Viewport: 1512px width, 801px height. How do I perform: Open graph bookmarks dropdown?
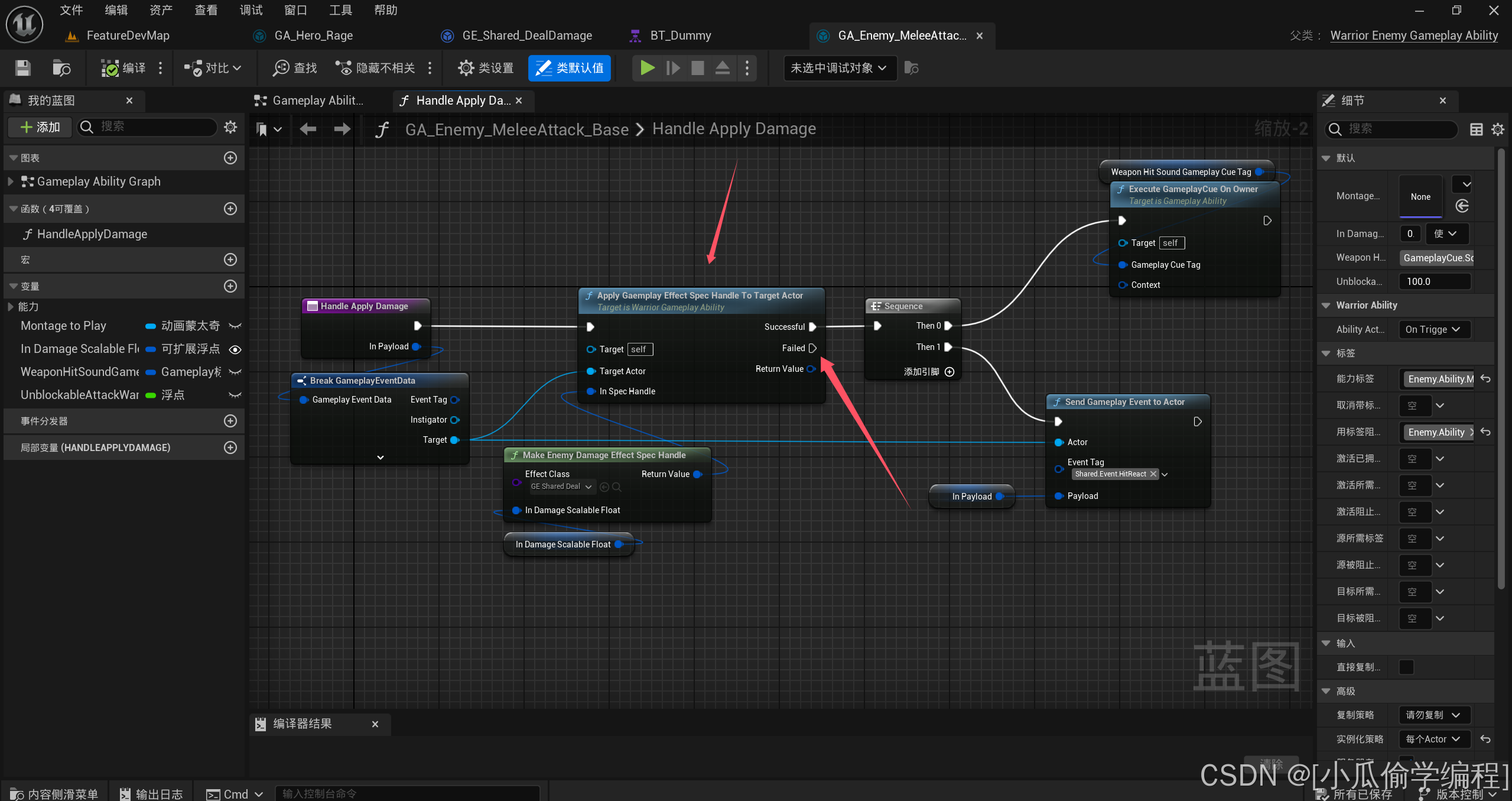pyautogui.click(x=269, y=129)
